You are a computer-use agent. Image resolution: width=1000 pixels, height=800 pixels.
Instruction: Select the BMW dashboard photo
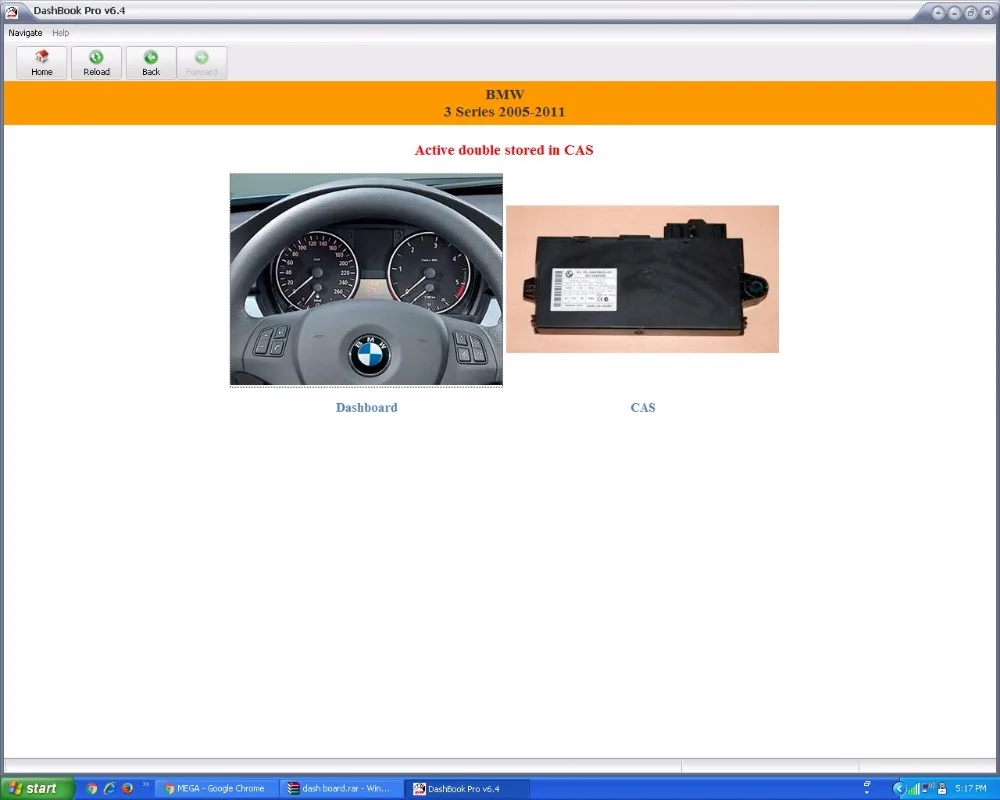(x=366, y=280)
